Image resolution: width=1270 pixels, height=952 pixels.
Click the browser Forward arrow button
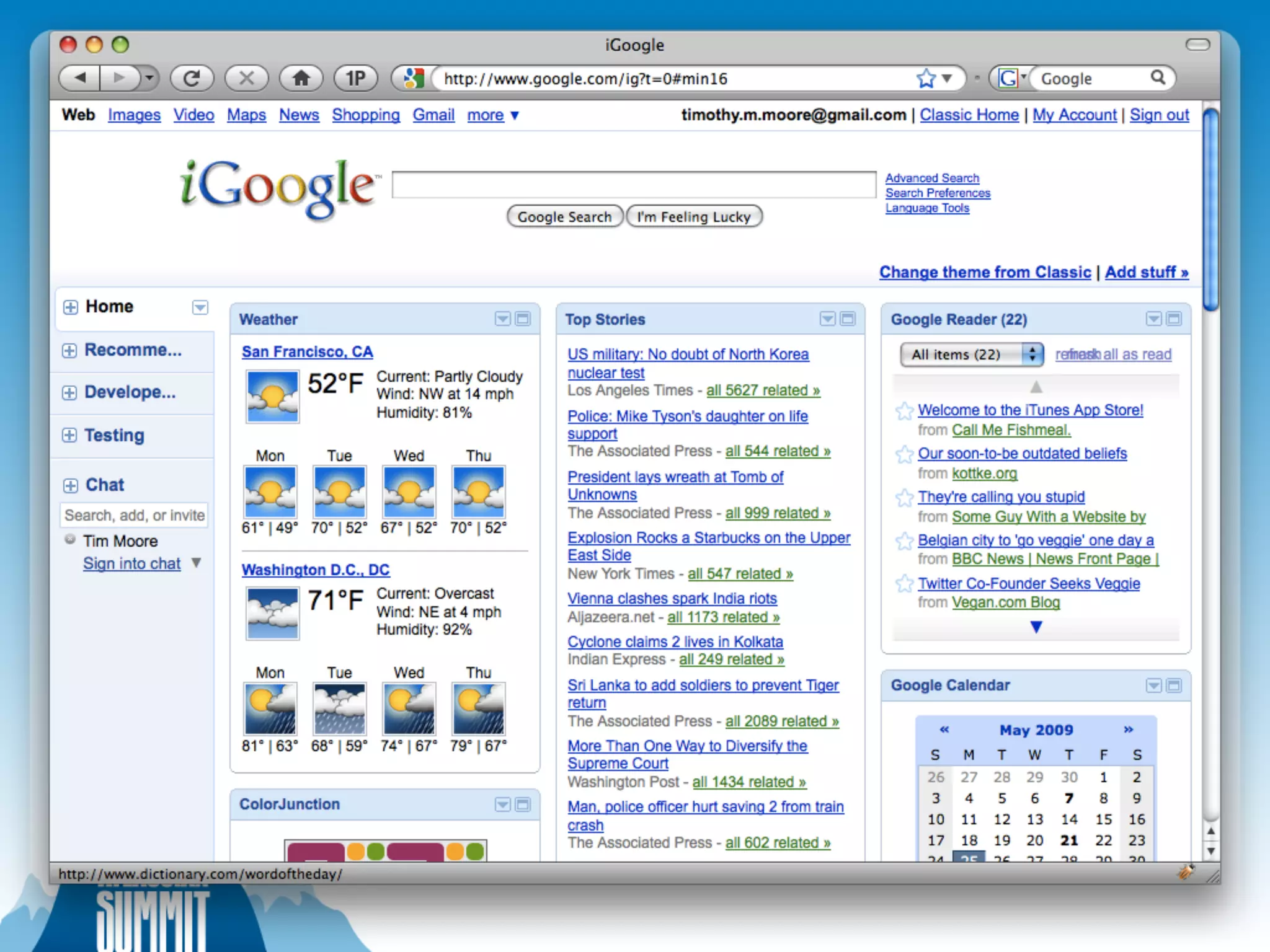[x=118, y=78]
